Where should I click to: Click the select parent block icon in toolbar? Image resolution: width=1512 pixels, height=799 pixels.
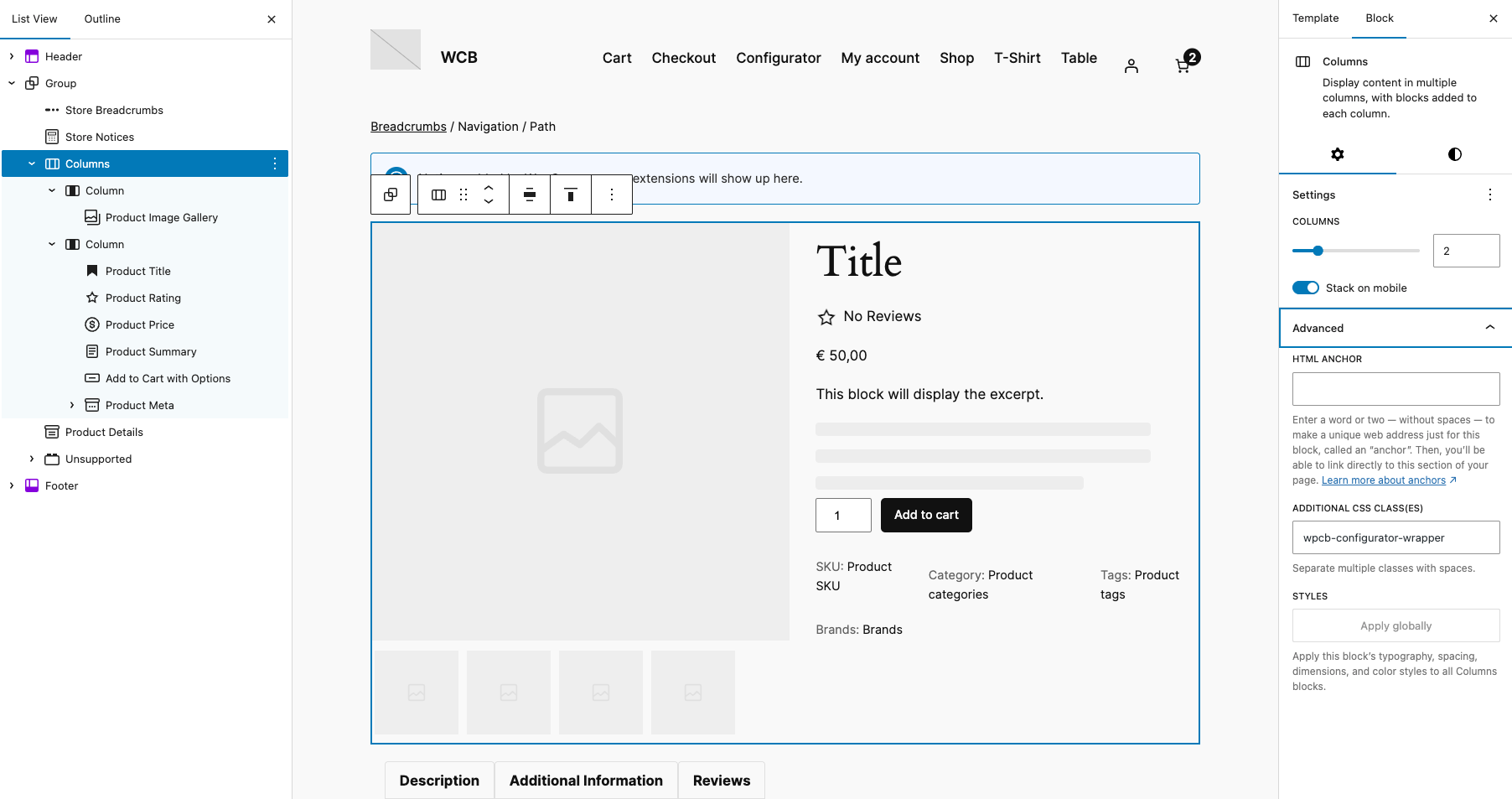point(391,195)
